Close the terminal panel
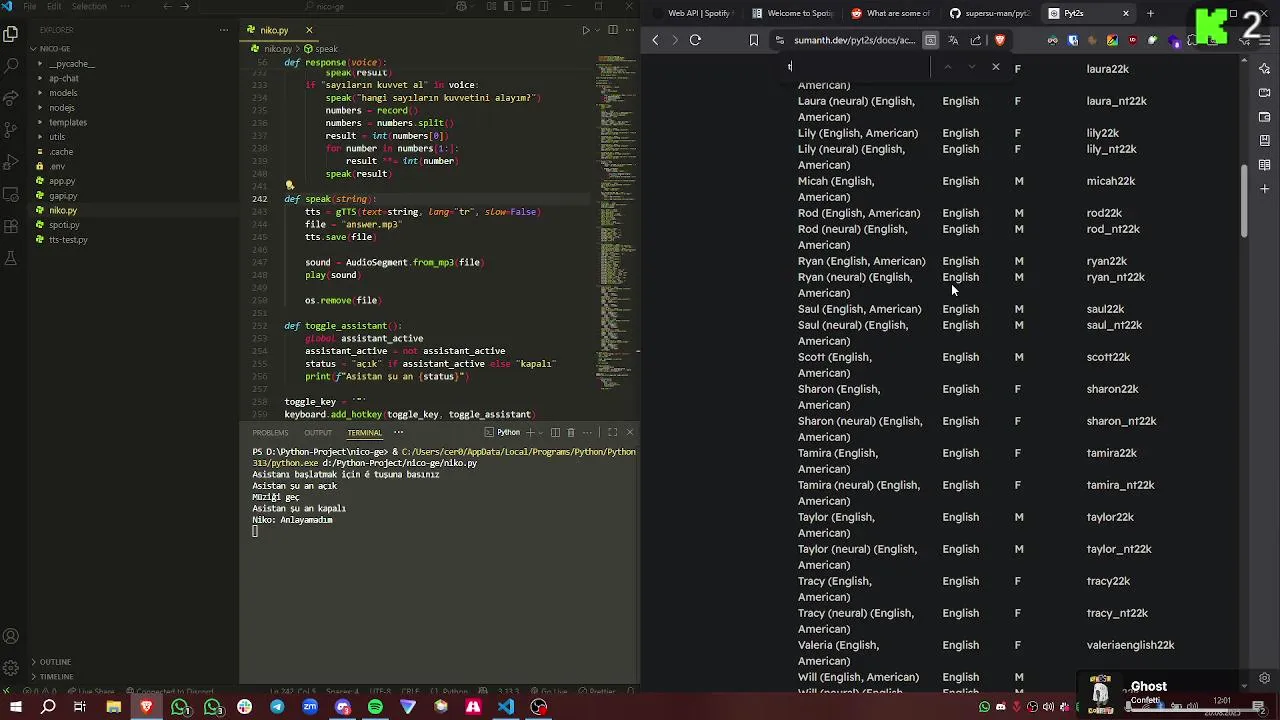Viewport: 1280px width, 720px height. pos(629,432)
